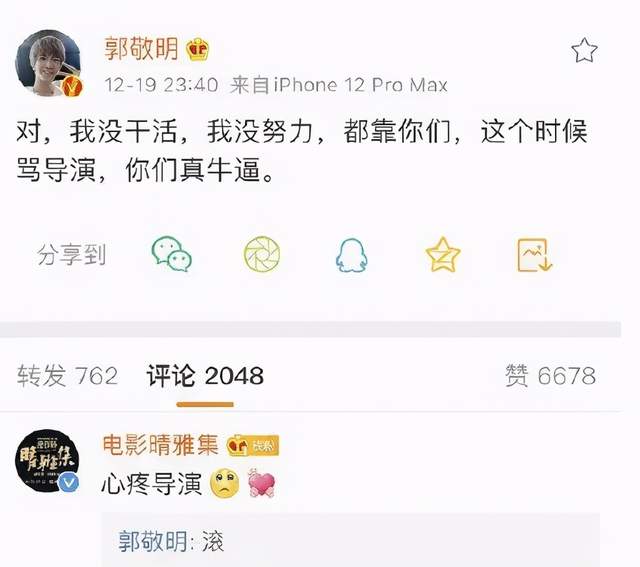
Task: Open 郭敬明 profile avatar
Action: pyautogui.click(x=49, y=64)
